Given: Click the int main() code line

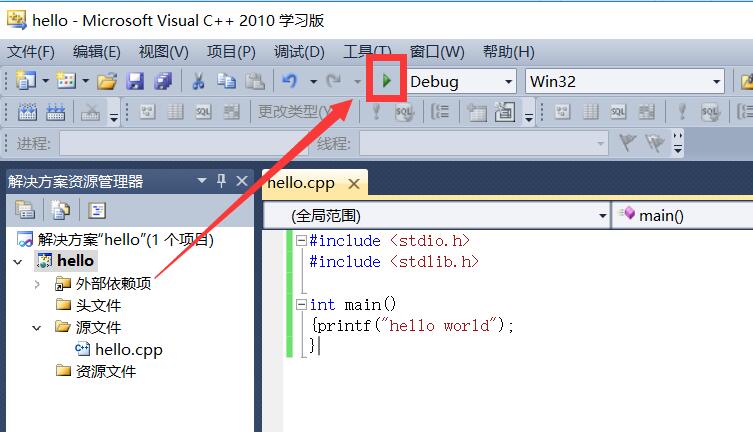Looking at the screenshot, I should (x=352, y=304).
